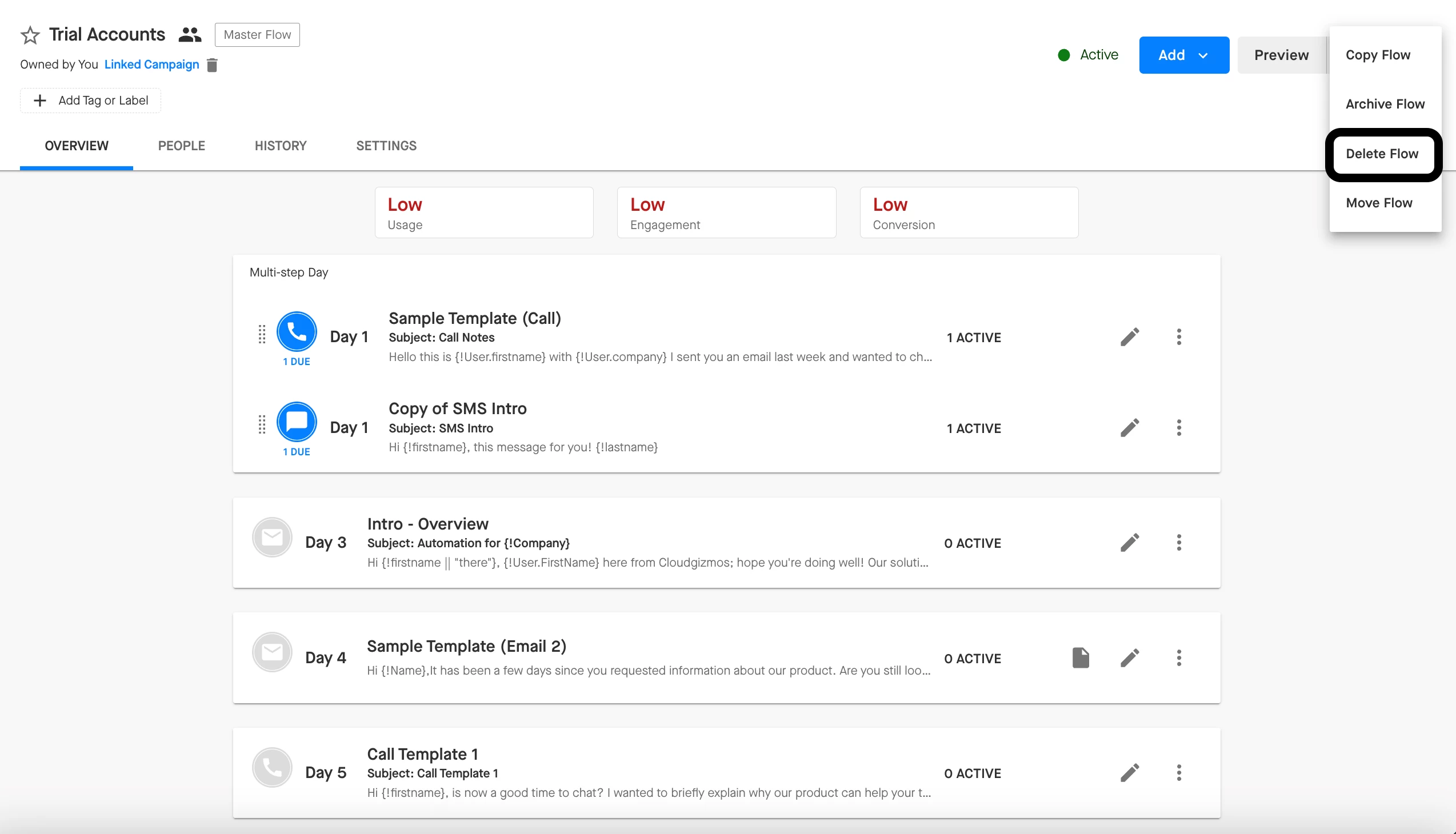Click the shared people icon beside title
This screenshot has height=834, width=1456.
pos(190,35)
